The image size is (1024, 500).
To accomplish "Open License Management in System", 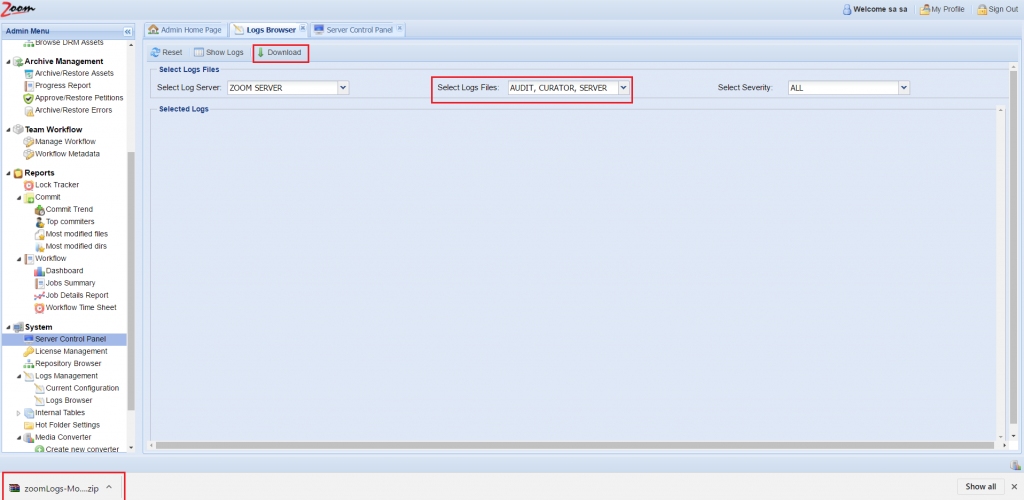I will [x=70, y=351].
